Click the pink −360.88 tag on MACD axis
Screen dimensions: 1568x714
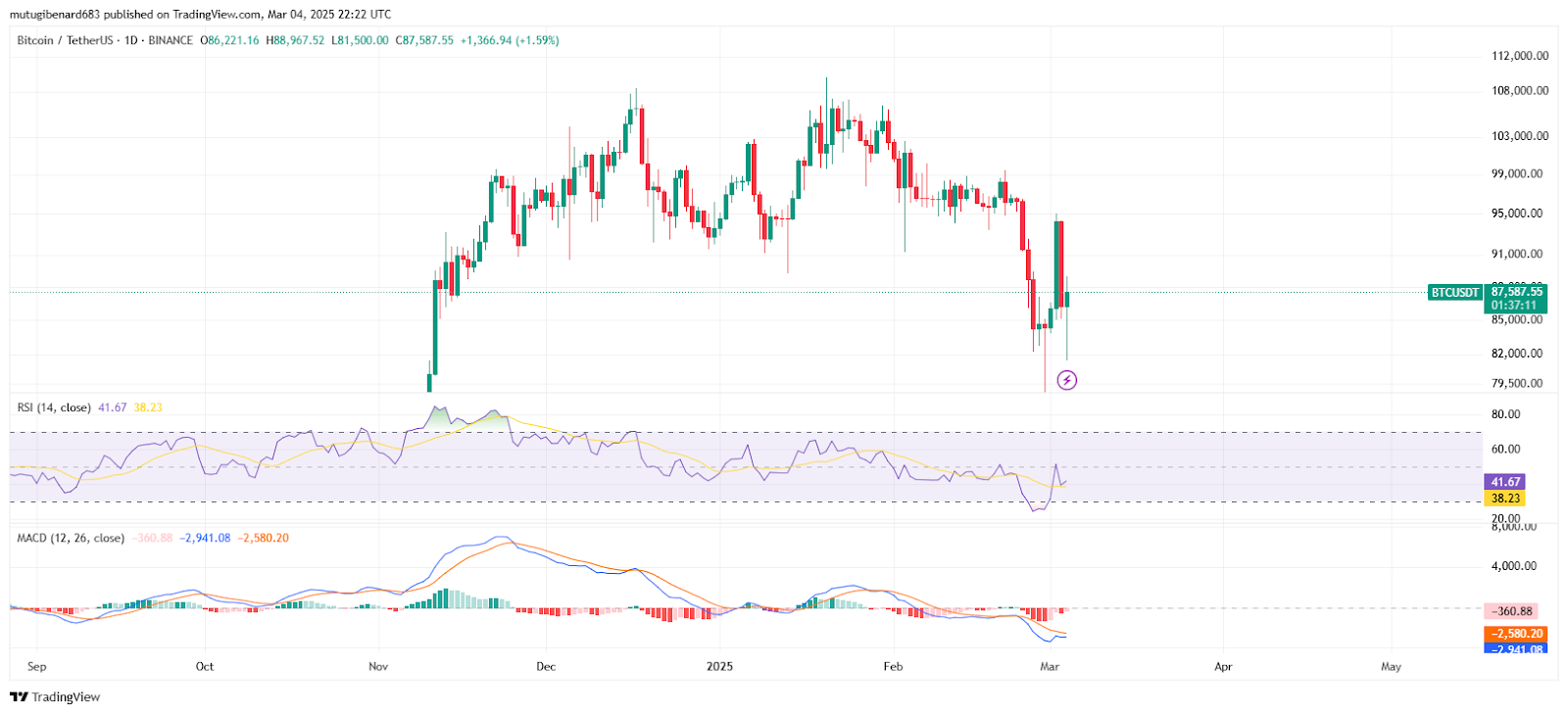coord(1511,611)
